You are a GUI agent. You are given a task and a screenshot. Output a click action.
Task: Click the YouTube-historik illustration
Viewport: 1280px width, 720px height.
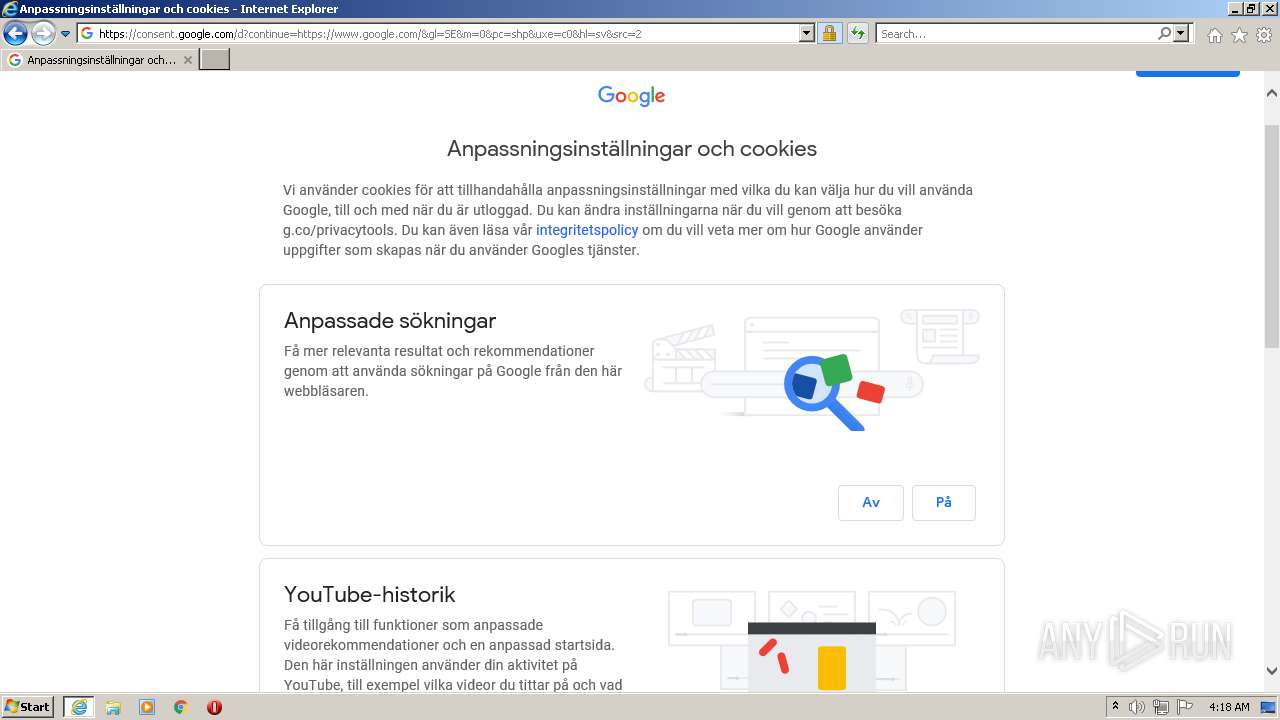[811, 639]
